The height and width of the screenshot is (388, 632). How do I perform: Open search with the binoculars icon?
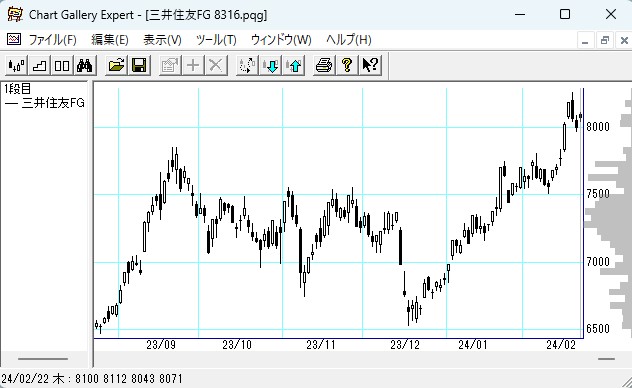coord(85,65)
